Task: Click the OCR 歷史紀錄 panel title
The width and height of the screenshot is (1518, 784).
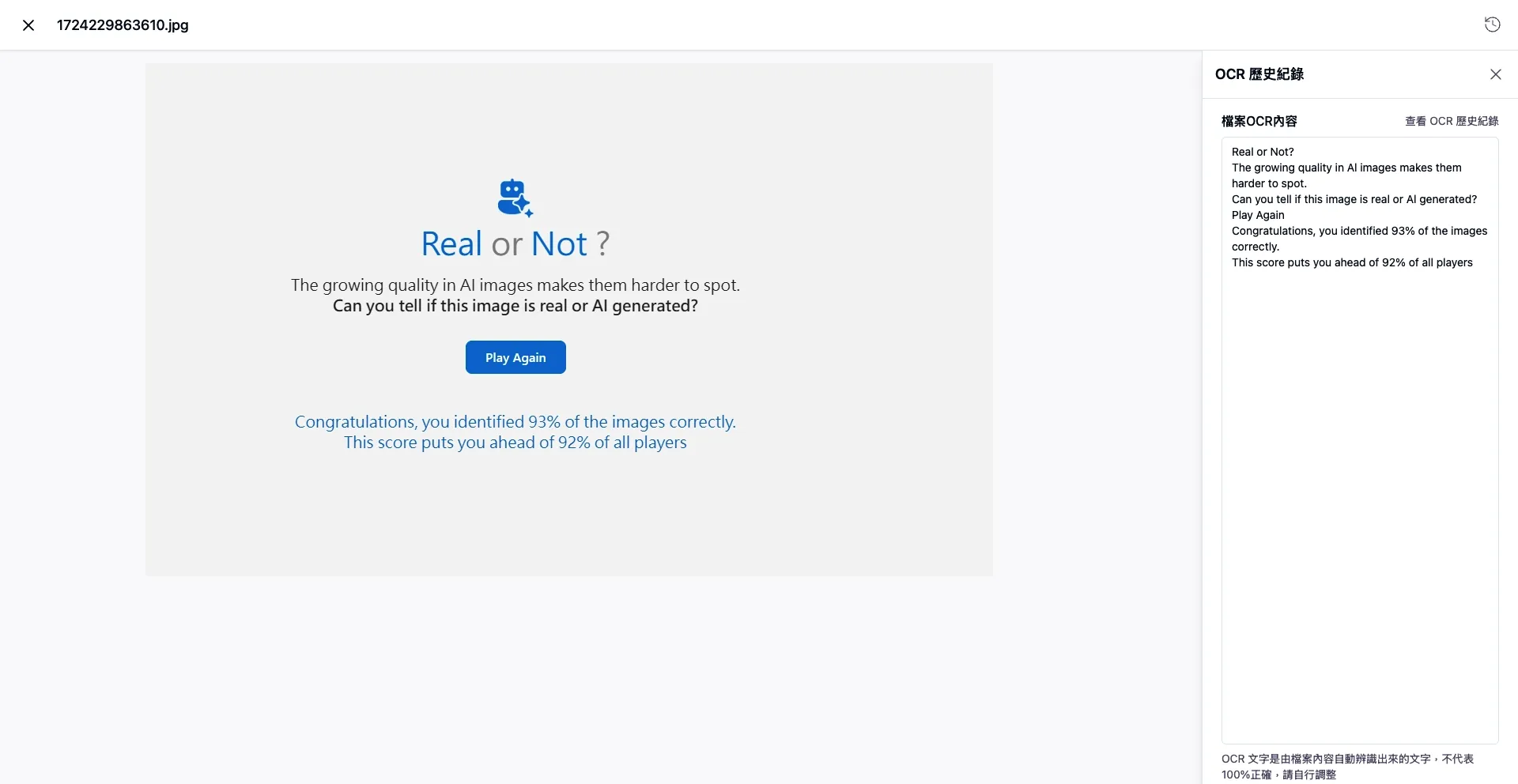Action: (x=1259, y=74)
